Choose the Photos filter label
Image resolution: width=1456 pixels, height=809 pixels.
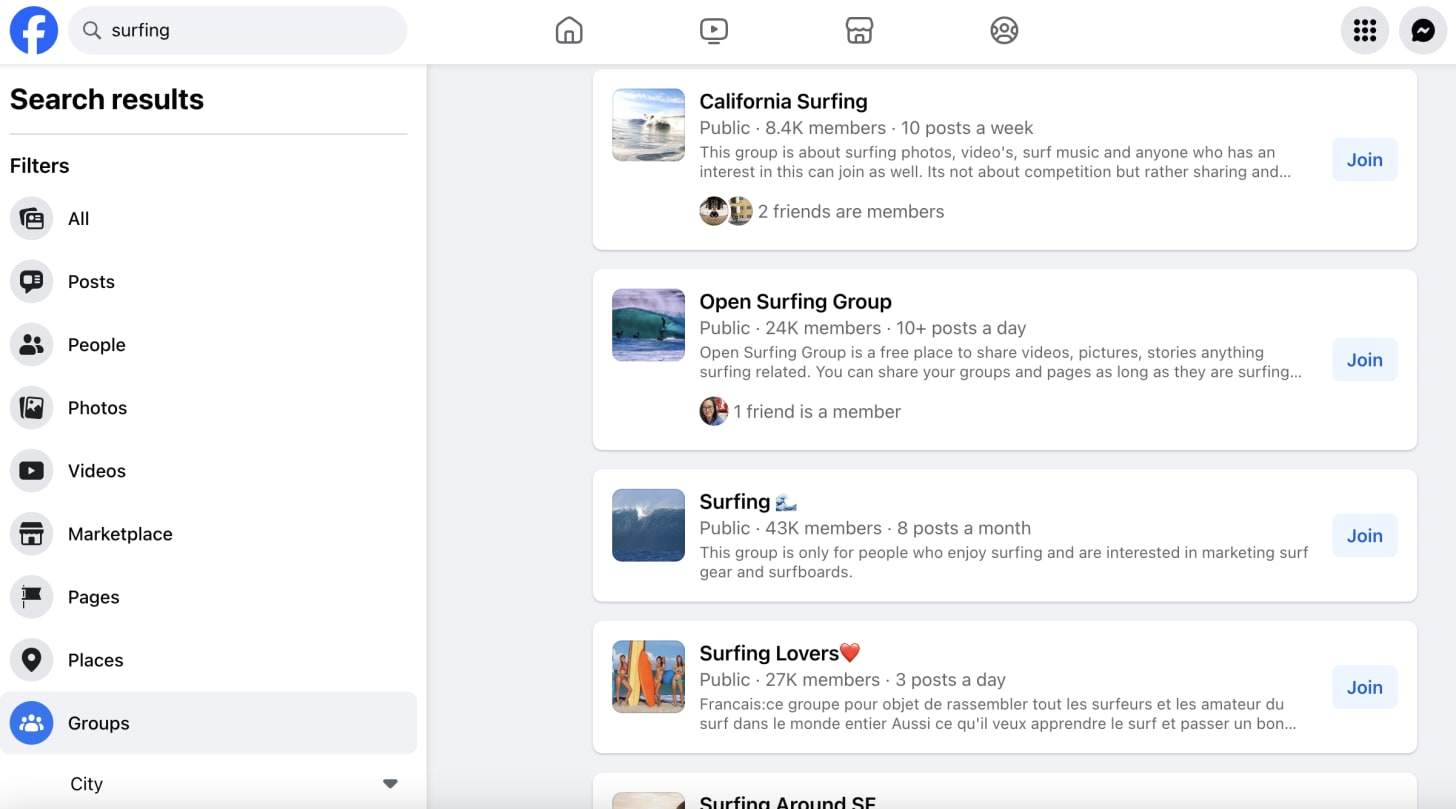pos(97,408)
